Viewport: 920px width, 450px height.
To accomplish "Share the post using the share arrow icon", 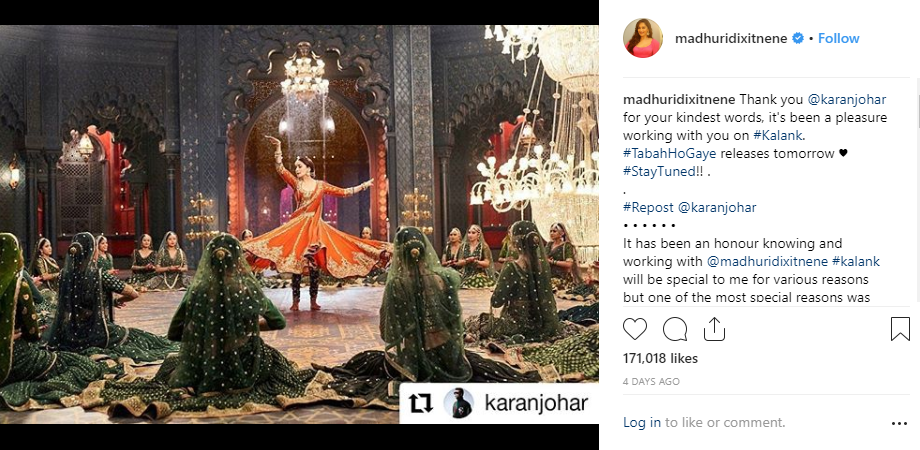I will 714,329.
